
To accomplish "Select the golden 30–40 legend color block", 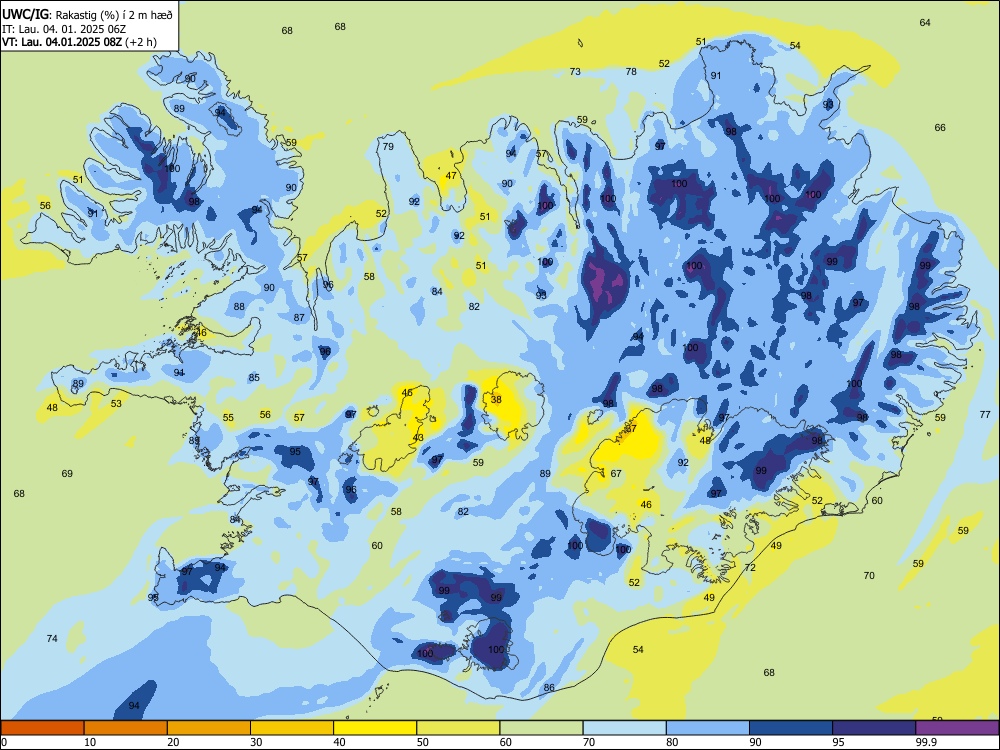I will [x=292, y=728].
